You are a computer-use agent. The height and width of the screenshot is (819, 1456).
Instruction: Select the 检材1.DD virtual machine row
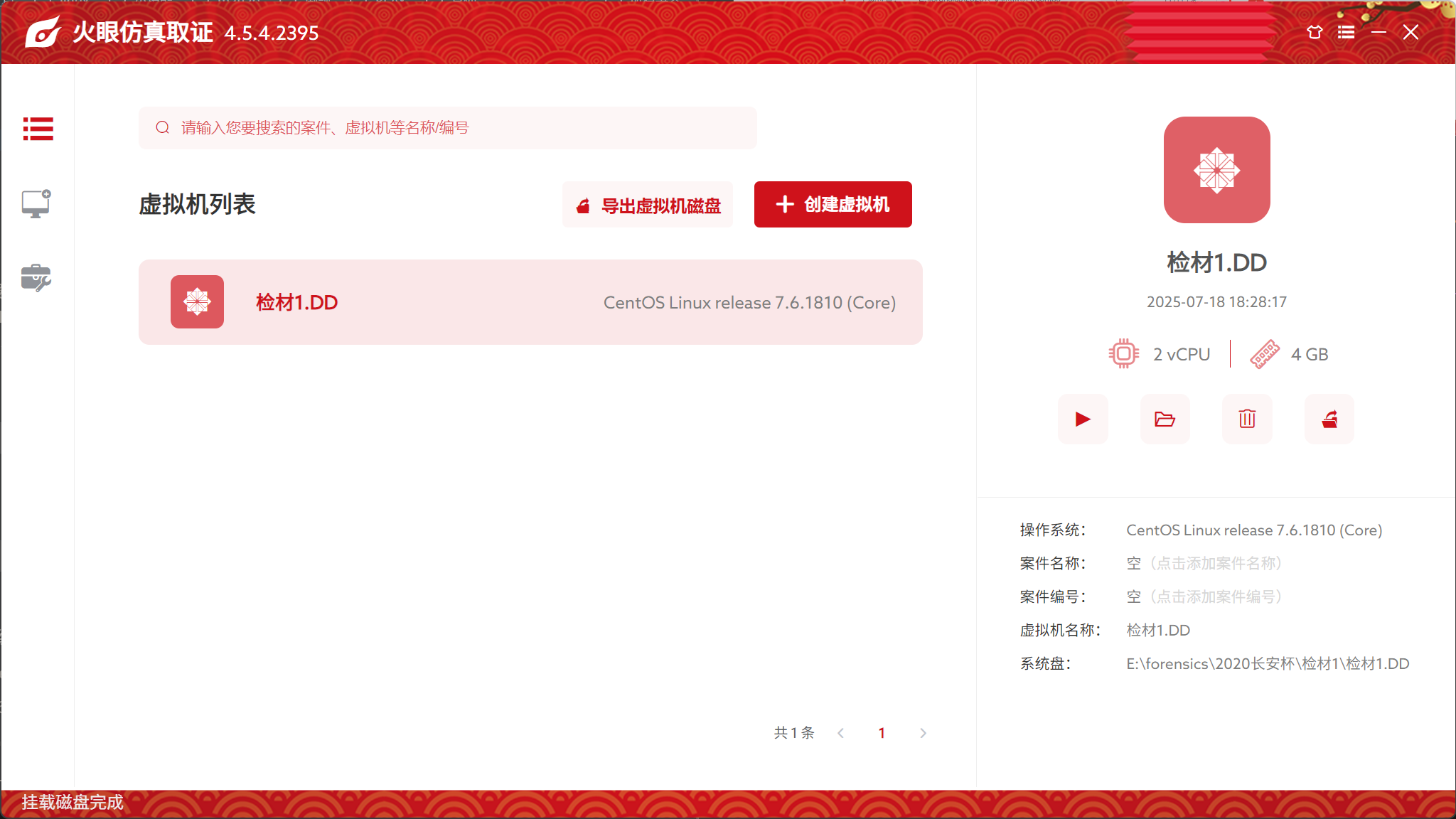[530, 302]
